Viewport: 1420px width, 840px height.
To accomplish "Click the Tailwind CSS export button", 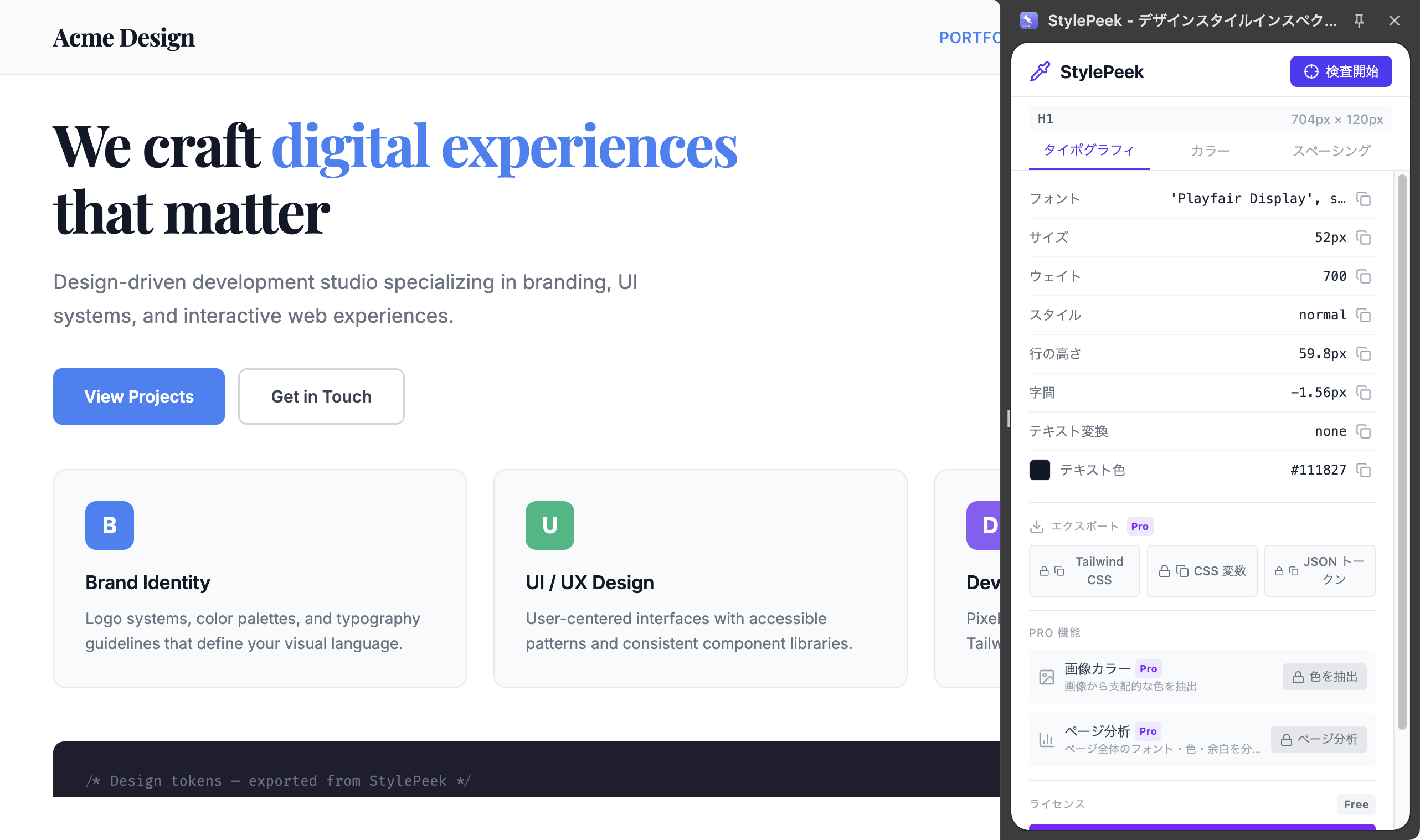I will point(1084,570).
